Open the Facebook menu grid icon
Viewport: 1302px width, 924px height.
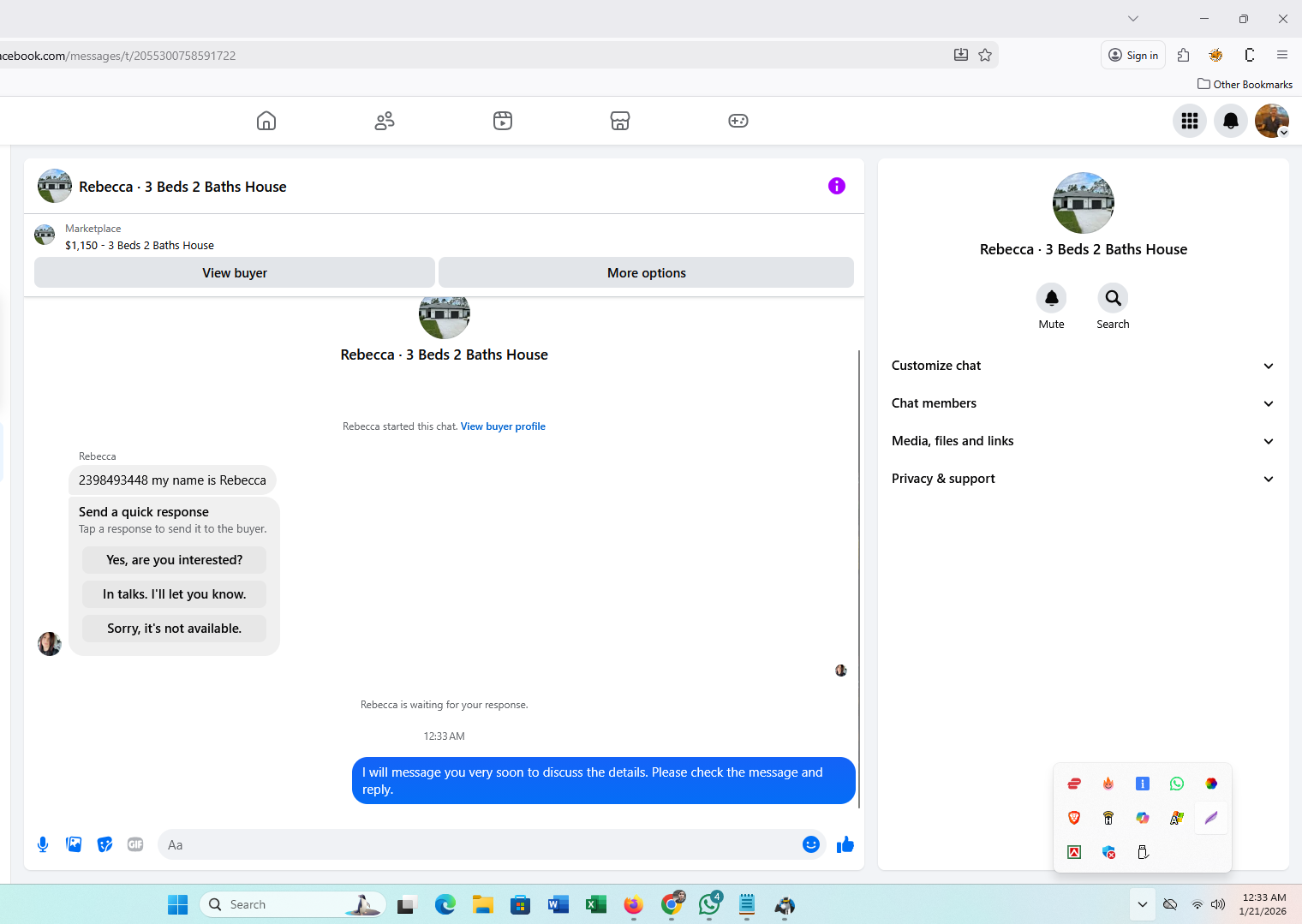point(1190,121)
